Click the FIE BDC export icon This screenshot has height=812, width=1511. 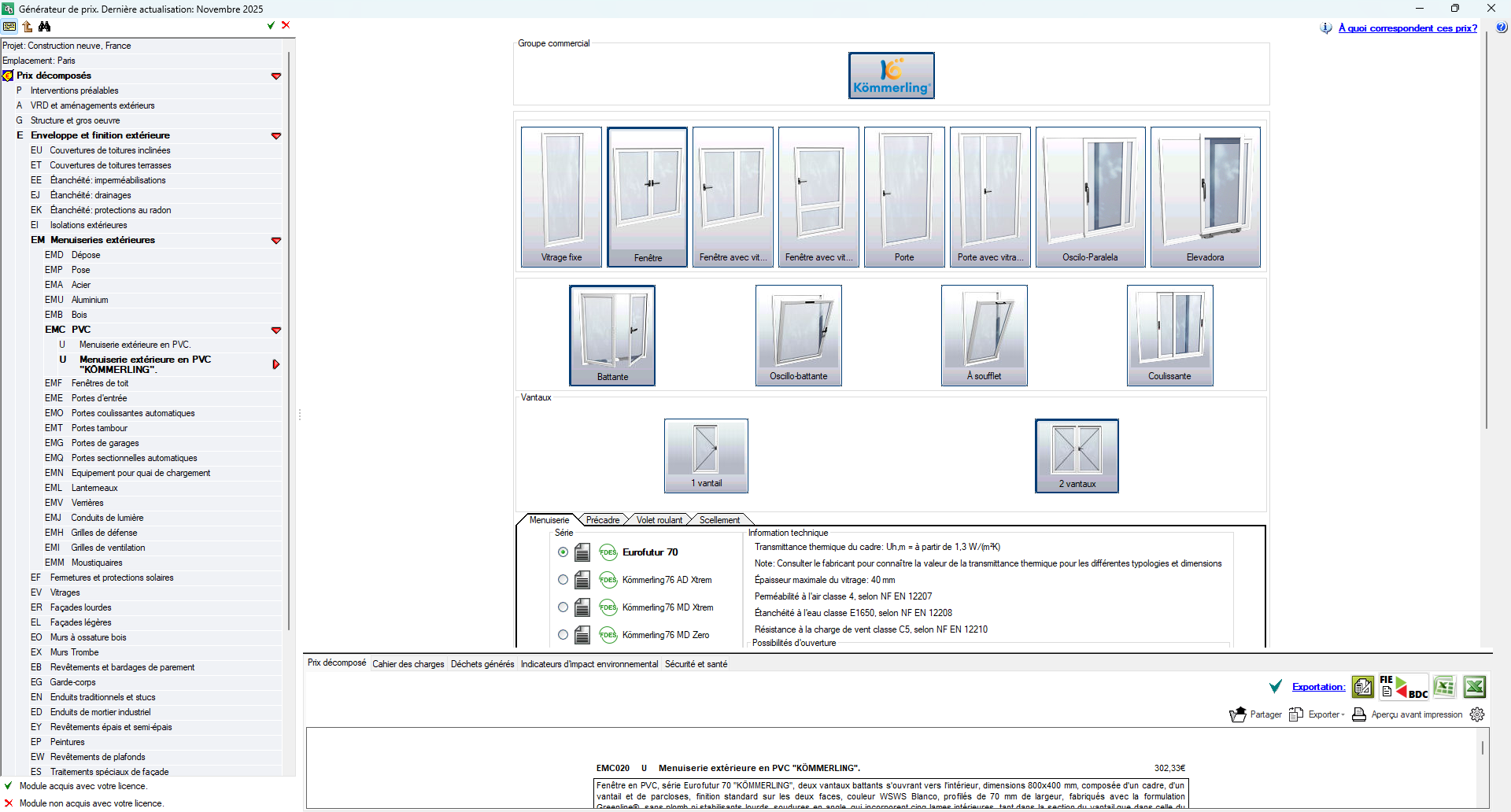(x=1404, y=687)
